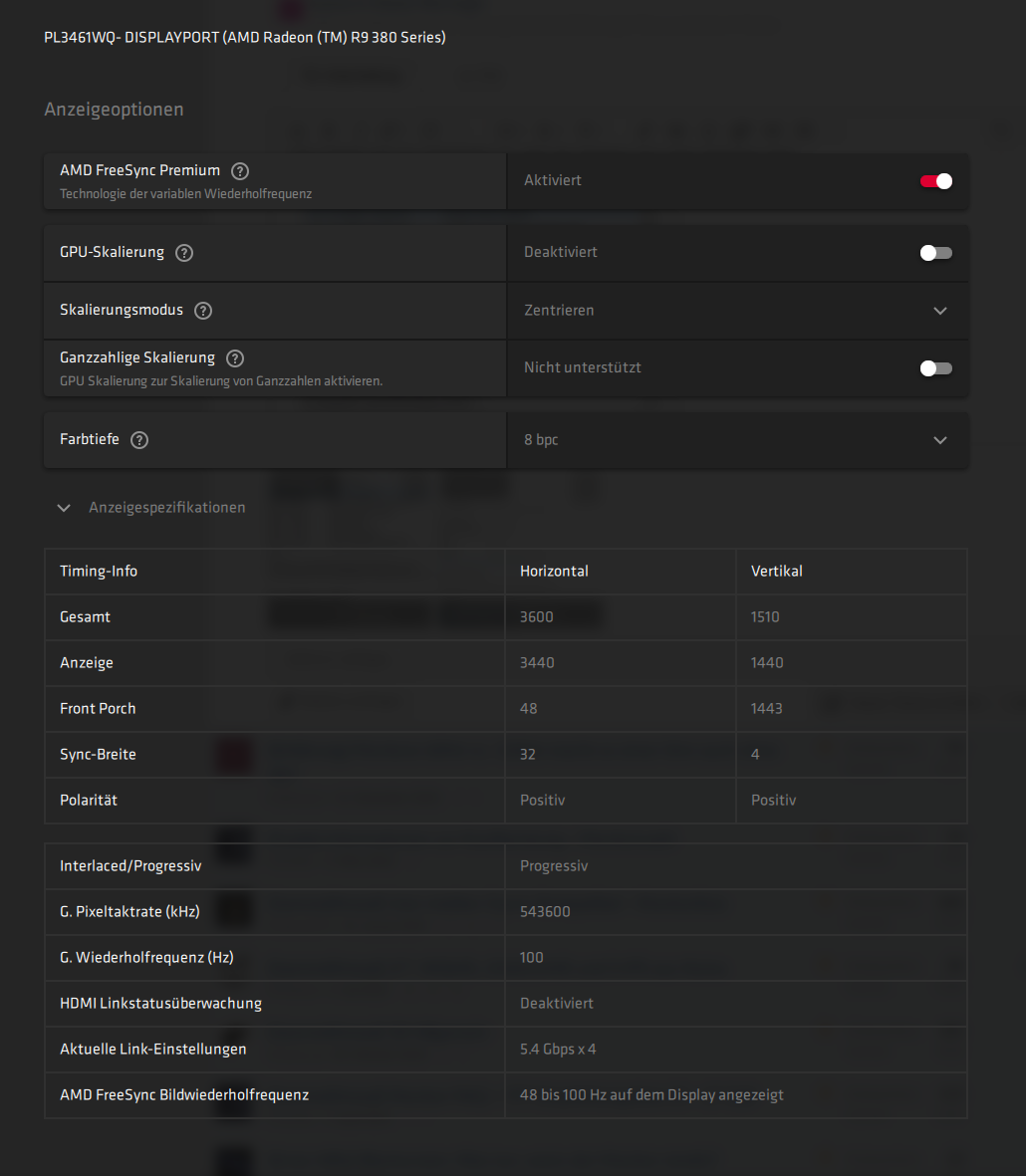Select 'Technologie der variablen Wiederholfrequenz' description
Image resolution: width=1026 pixels, height=1176 pixels.
(x=186, y=193)
